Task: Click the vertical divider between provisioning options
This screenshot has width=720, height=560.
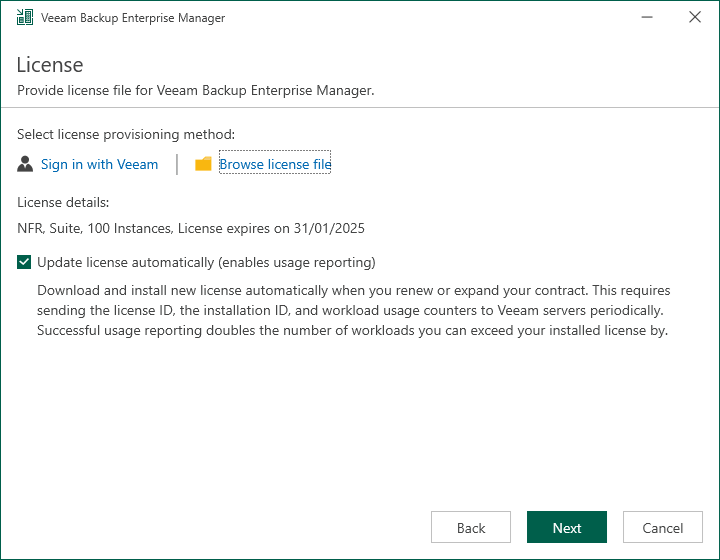Action: point(177,164)
